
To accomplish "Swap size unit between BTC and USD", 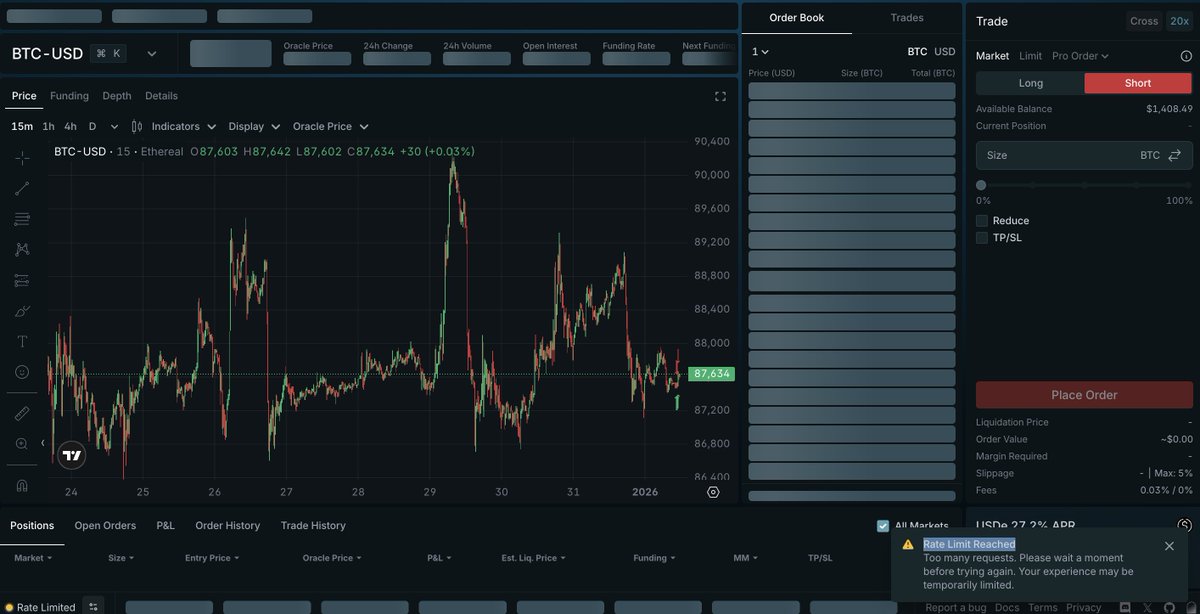I will pos(1175,155).
